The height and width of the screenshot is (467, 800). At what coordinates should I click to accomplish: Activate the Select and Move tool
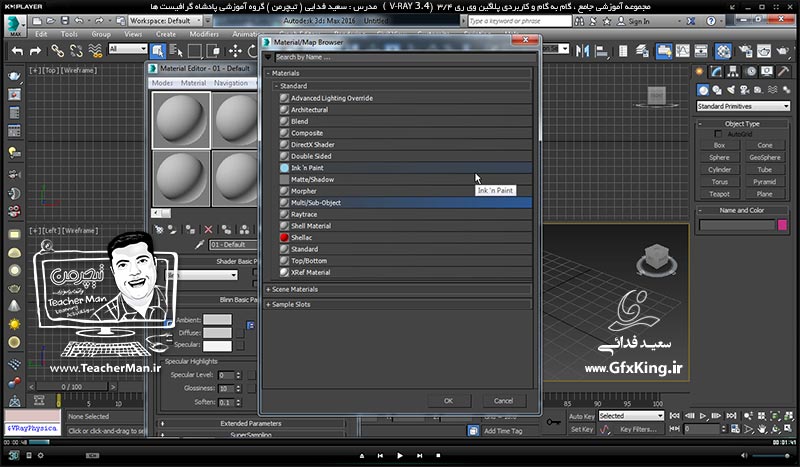click(235, 51)
